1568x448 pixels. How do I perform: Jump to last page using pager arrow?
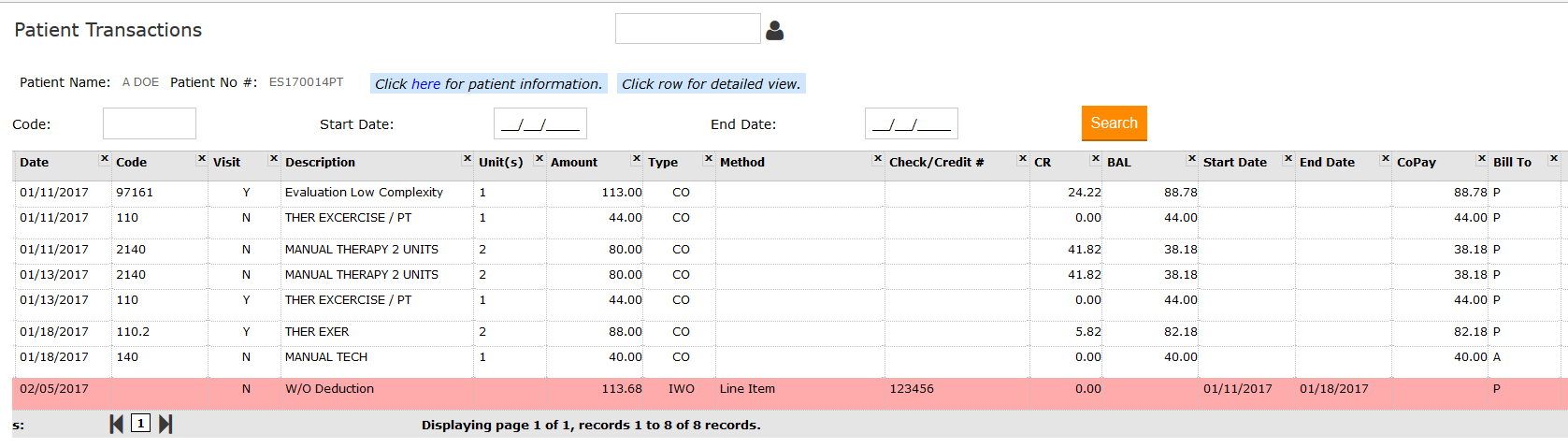165,424
